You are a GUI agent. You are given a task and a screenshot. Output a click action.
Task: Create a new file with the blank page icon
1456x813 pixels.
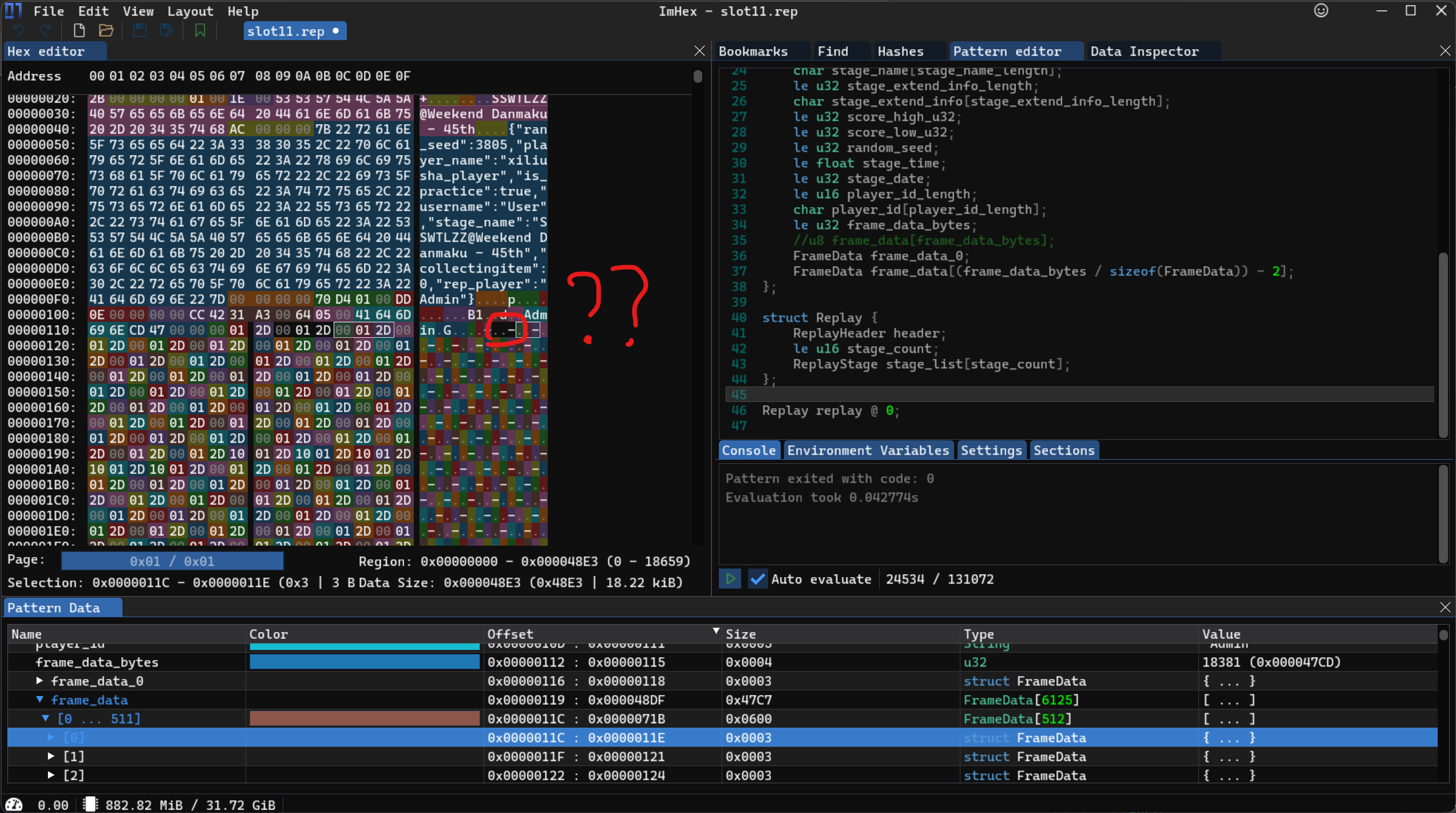pyautogui.click(x=79, y=31)
